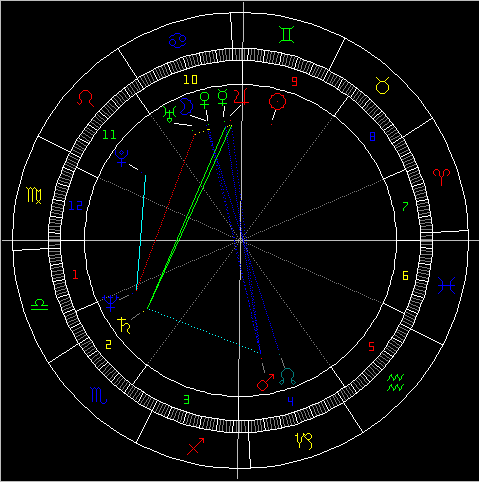
Task: Select the green Libra zodiac sign
Action: point(39,305)
